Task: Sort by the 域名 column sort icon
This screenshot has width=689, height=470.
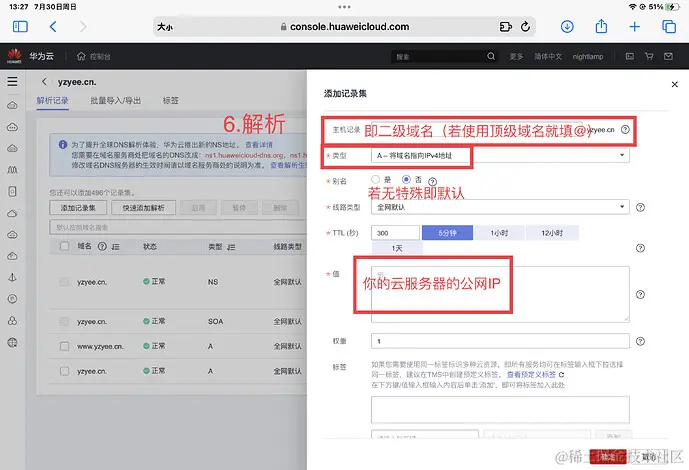Action: [x=115, y=247]
